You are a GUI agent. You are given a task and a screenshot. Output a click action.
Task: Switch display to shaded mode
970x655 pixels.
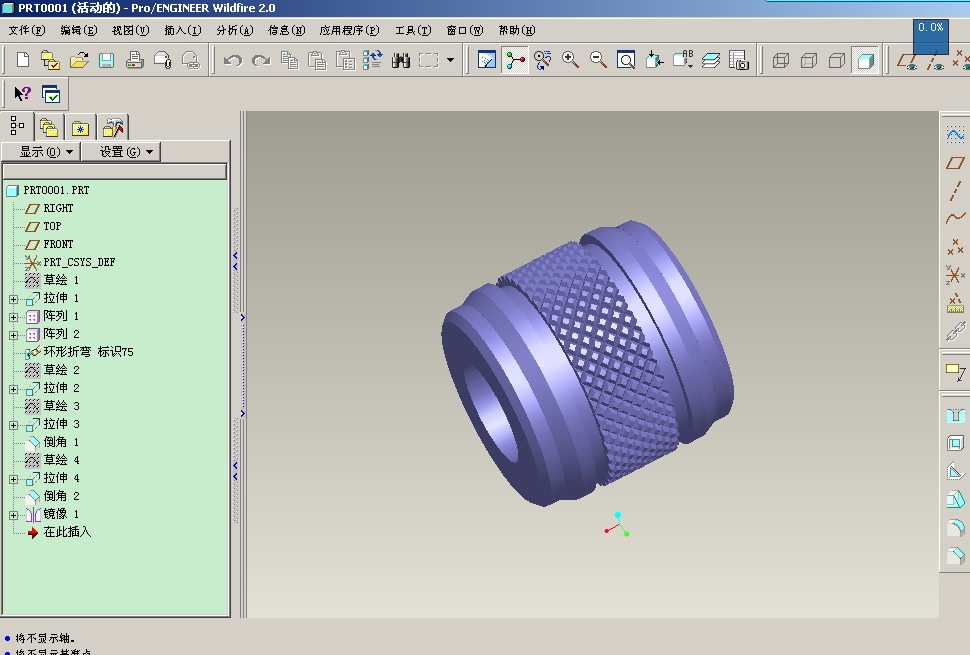865,60
